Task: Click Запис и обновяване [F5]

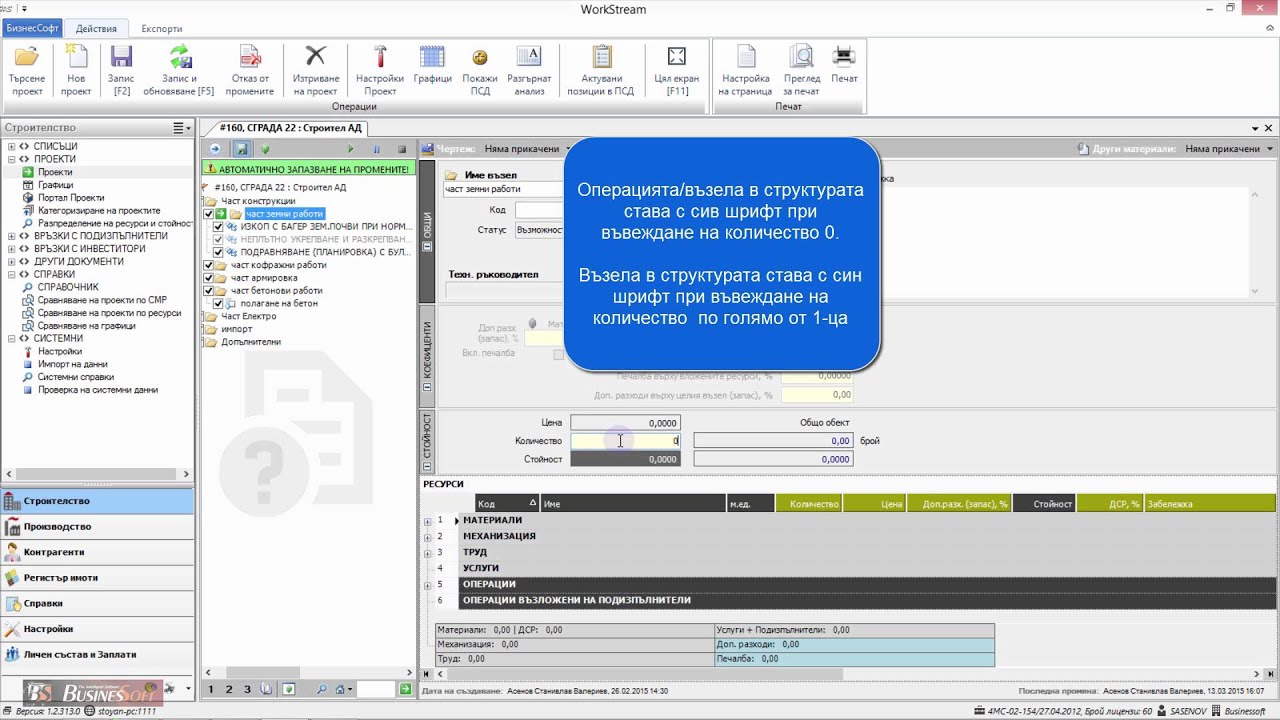Action: point(179,70)
